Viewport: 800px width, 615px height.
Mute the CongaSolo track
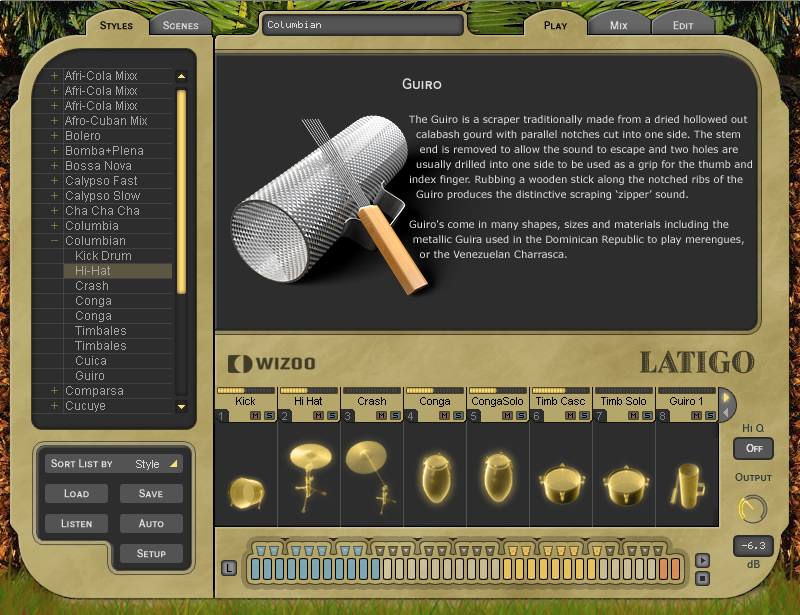click(x=507, y=415)
